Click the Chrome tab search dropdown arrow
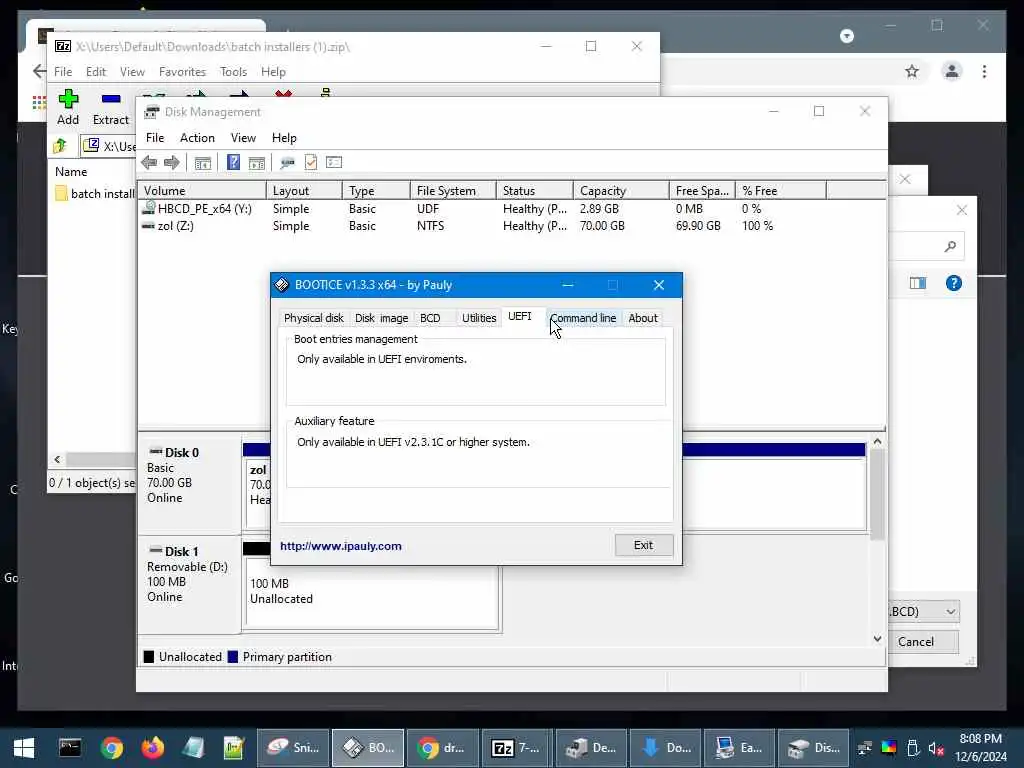Viewport: 1024px width, 768px height. [846, 36]
